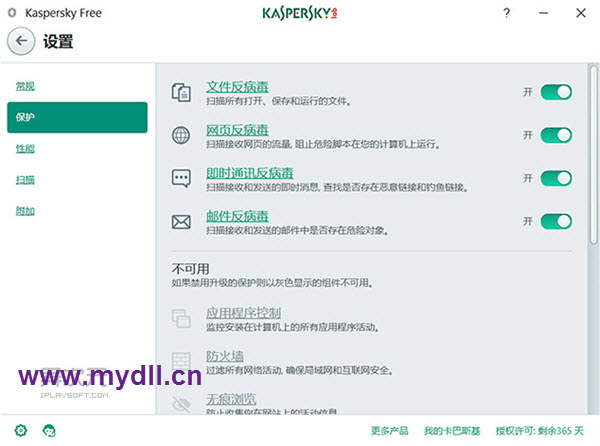Minimize the Kaspersky Free window
Screen dimensions: 600x446
coord(543,13)
